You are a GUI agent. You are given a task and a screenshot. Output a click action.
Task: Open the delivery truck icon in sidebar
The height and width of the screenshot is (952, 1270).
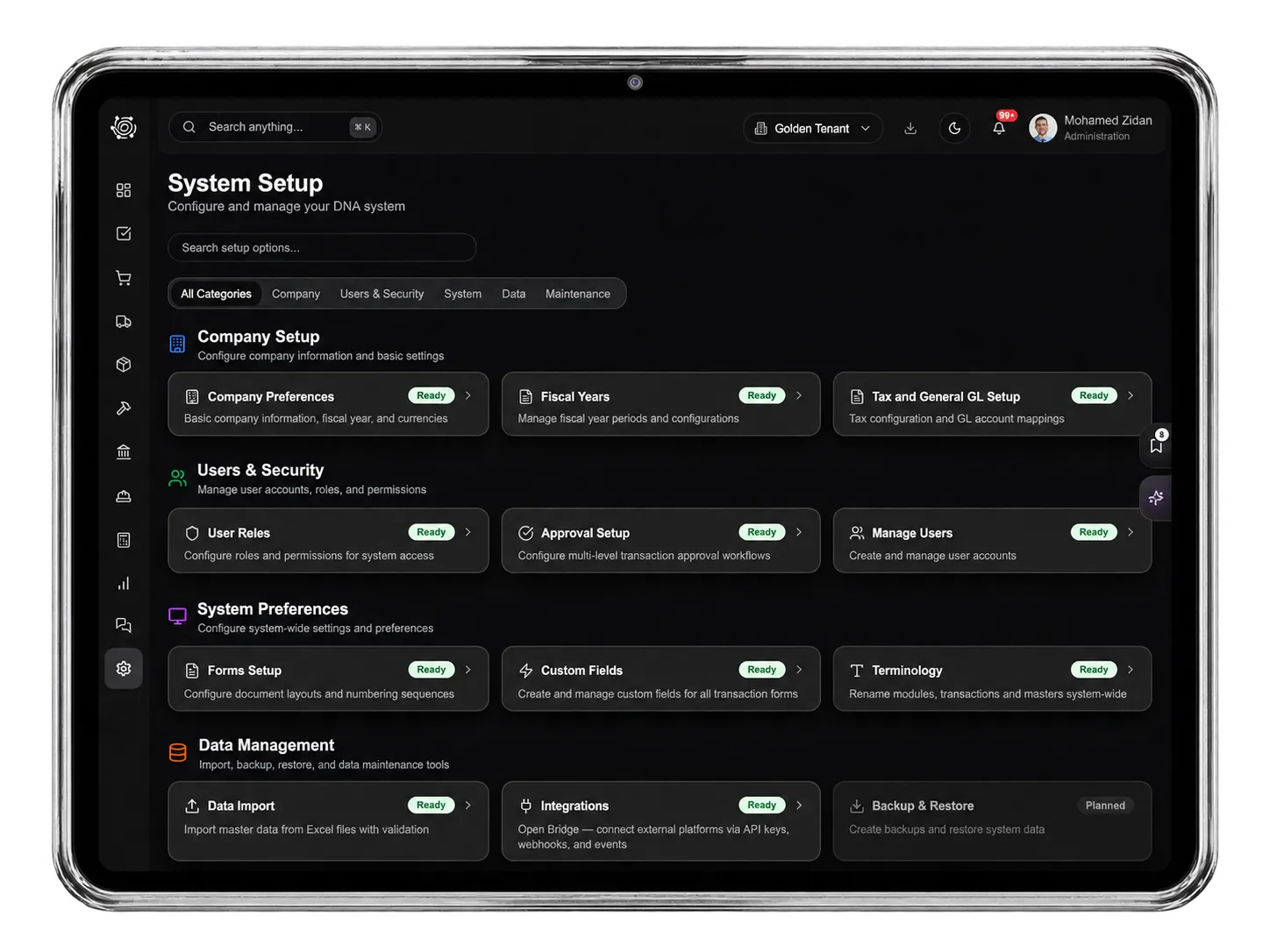tap(124, 322)
